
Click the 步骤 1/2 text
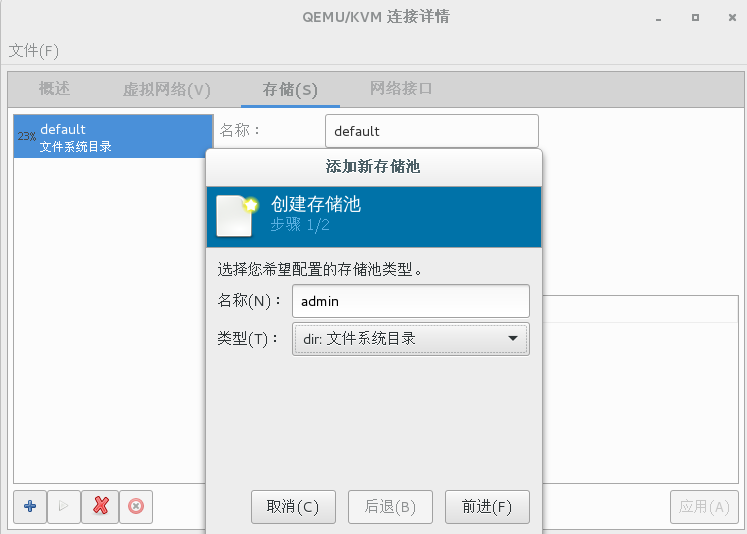click(300, 224)
